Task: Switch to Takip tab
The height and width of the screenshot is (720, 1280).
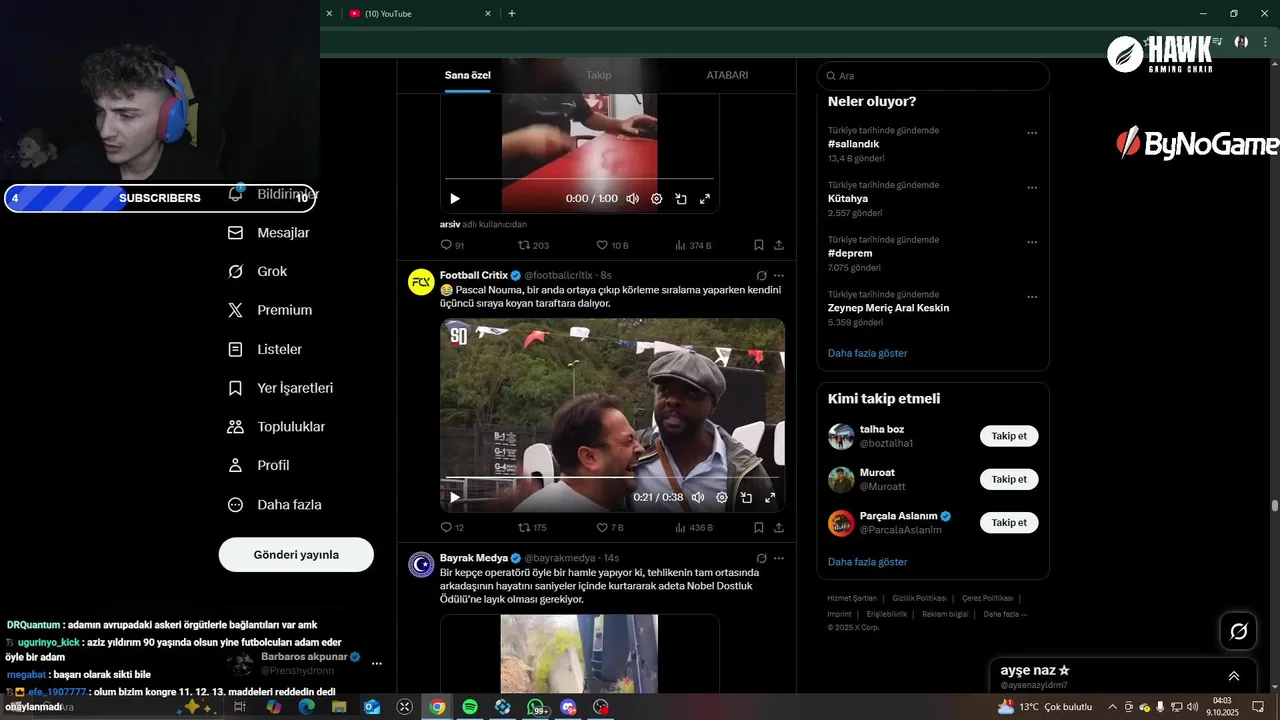Action: point(599,75)
